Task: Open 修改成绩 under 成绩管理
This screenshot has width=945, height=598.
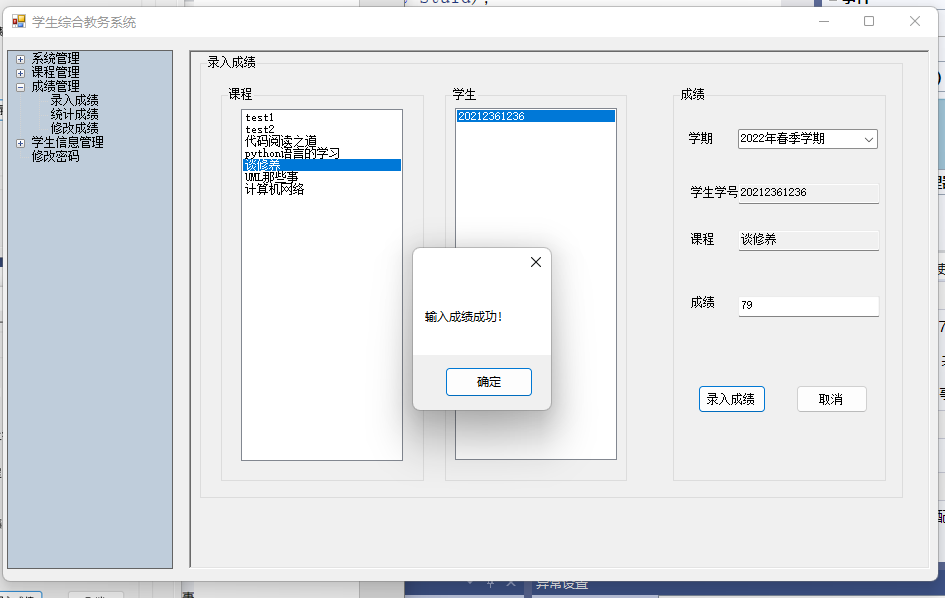Action: point(75,128)
